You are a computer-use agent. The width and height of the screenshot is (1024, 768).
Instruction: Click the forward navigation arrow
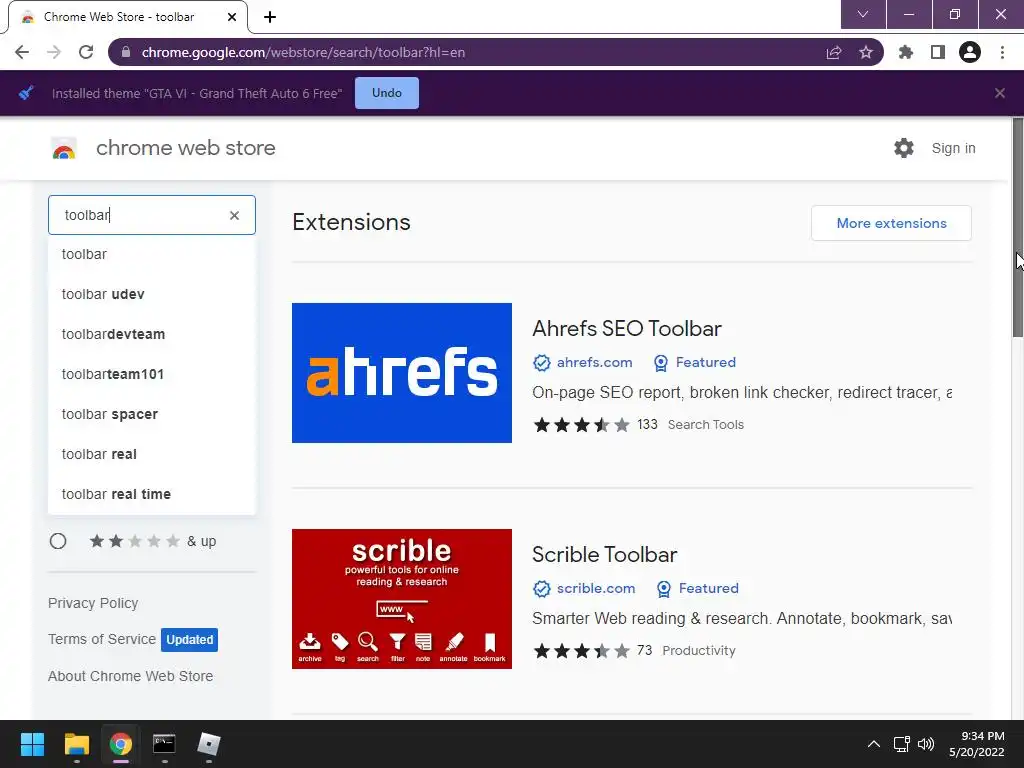click(x=54, y=52)
